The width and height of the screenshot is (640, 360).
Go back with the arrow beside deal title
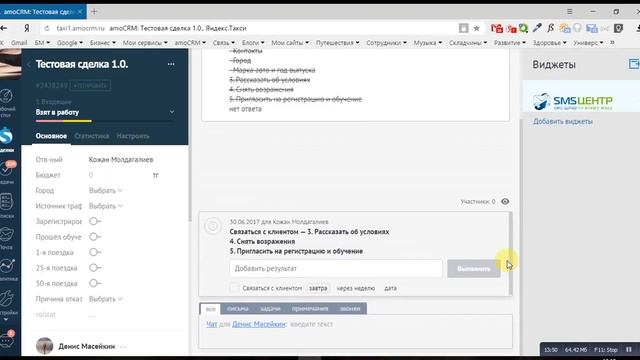[x=29, y=64]
